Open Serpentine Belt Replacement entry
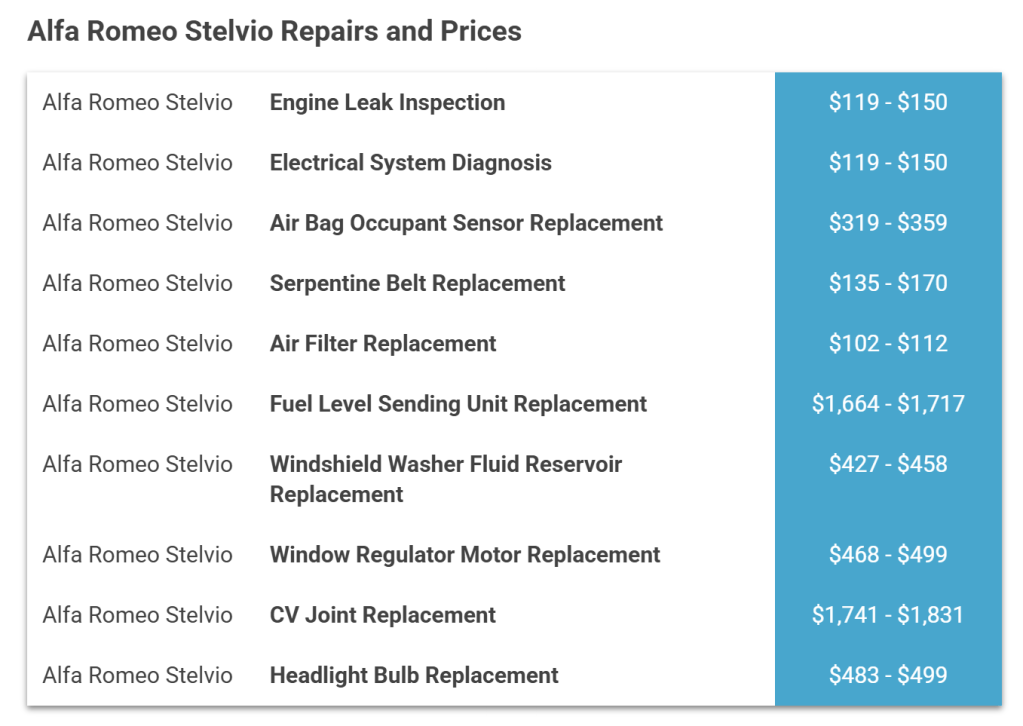This screenshot has height=726, width=1023. [417, 283]
